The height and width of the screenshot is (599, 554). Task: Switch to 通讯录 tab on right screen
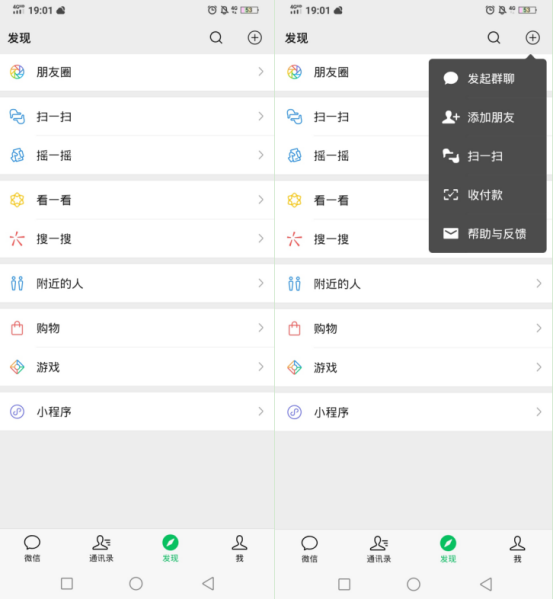(x=379, y=549)
